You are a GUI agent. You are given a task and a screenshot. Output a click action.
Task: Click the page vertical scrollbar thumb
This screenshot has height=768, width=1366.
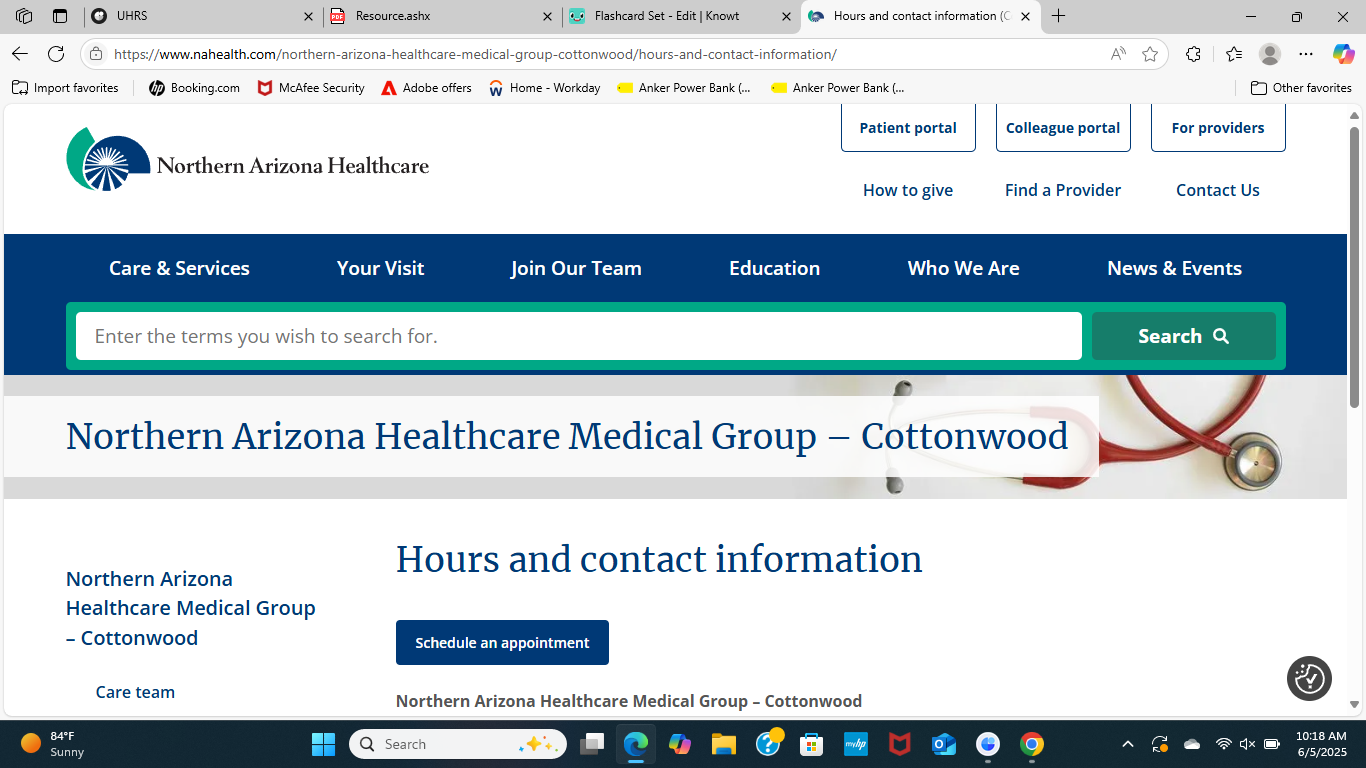coord(1354,267)
